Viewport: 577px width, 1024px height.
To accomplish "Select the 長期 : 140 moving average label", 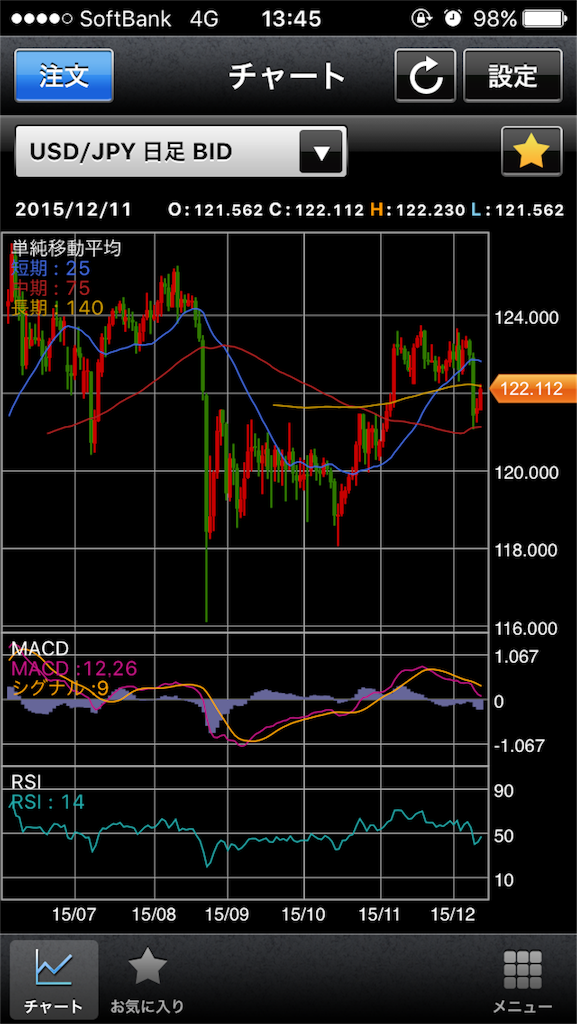I will (x=57, y=307).
